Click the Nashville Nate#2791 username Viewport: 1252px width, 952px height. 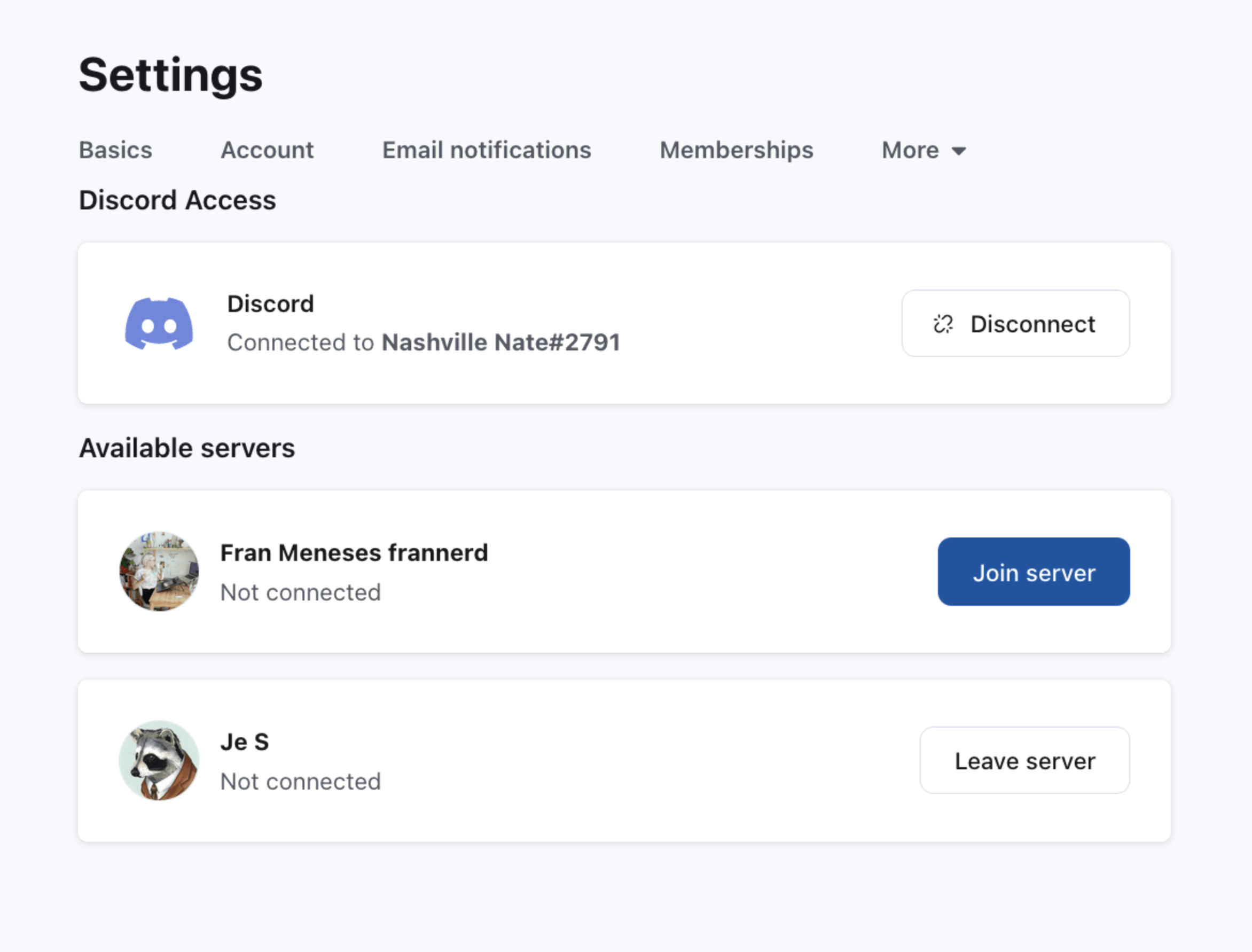(x=501, y=342)
